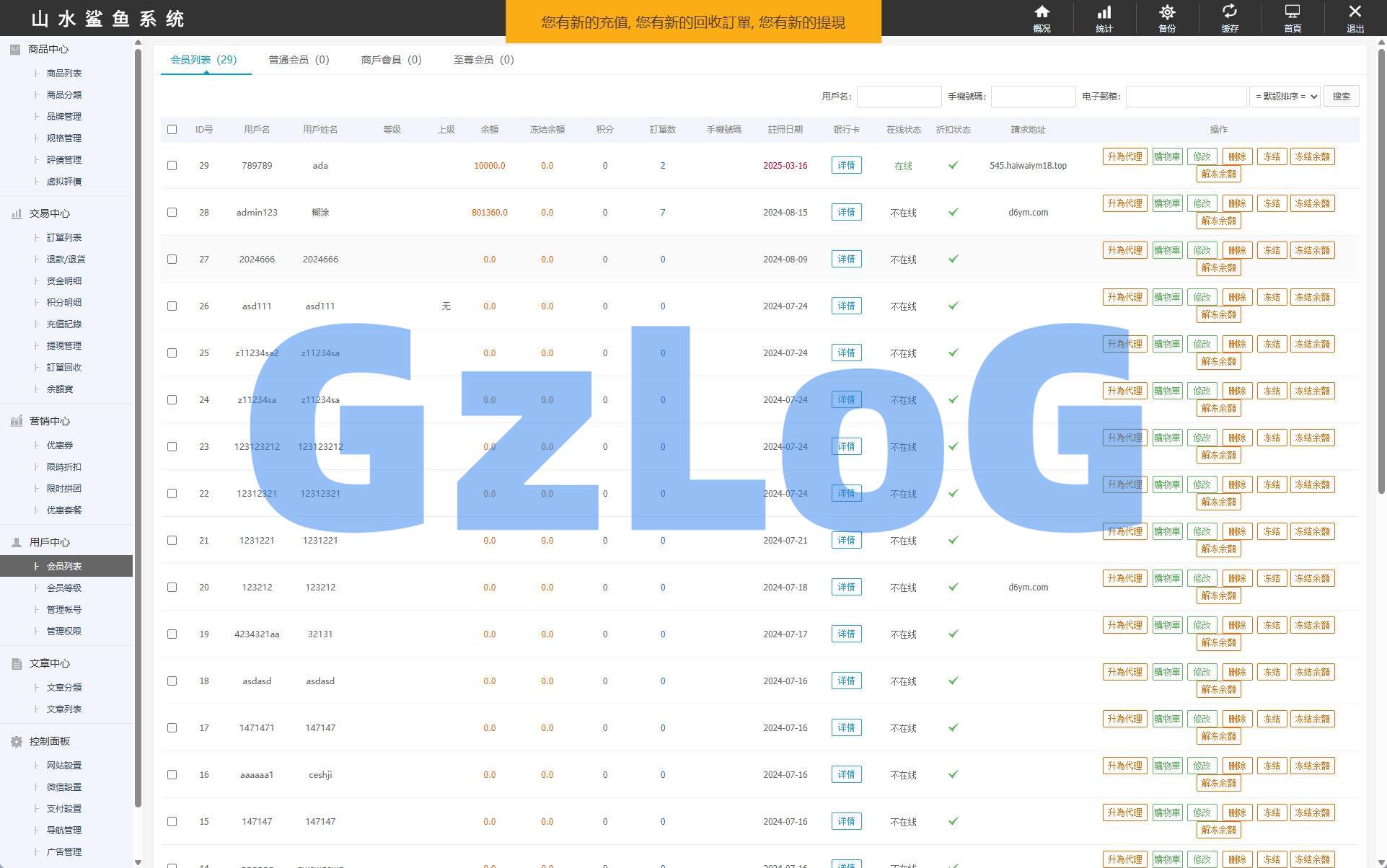Image resolution: width=1387 pixels, height=868 pixels.
Task: Select the checkbox for admin123 row
Action: click(x=172, y=213)
